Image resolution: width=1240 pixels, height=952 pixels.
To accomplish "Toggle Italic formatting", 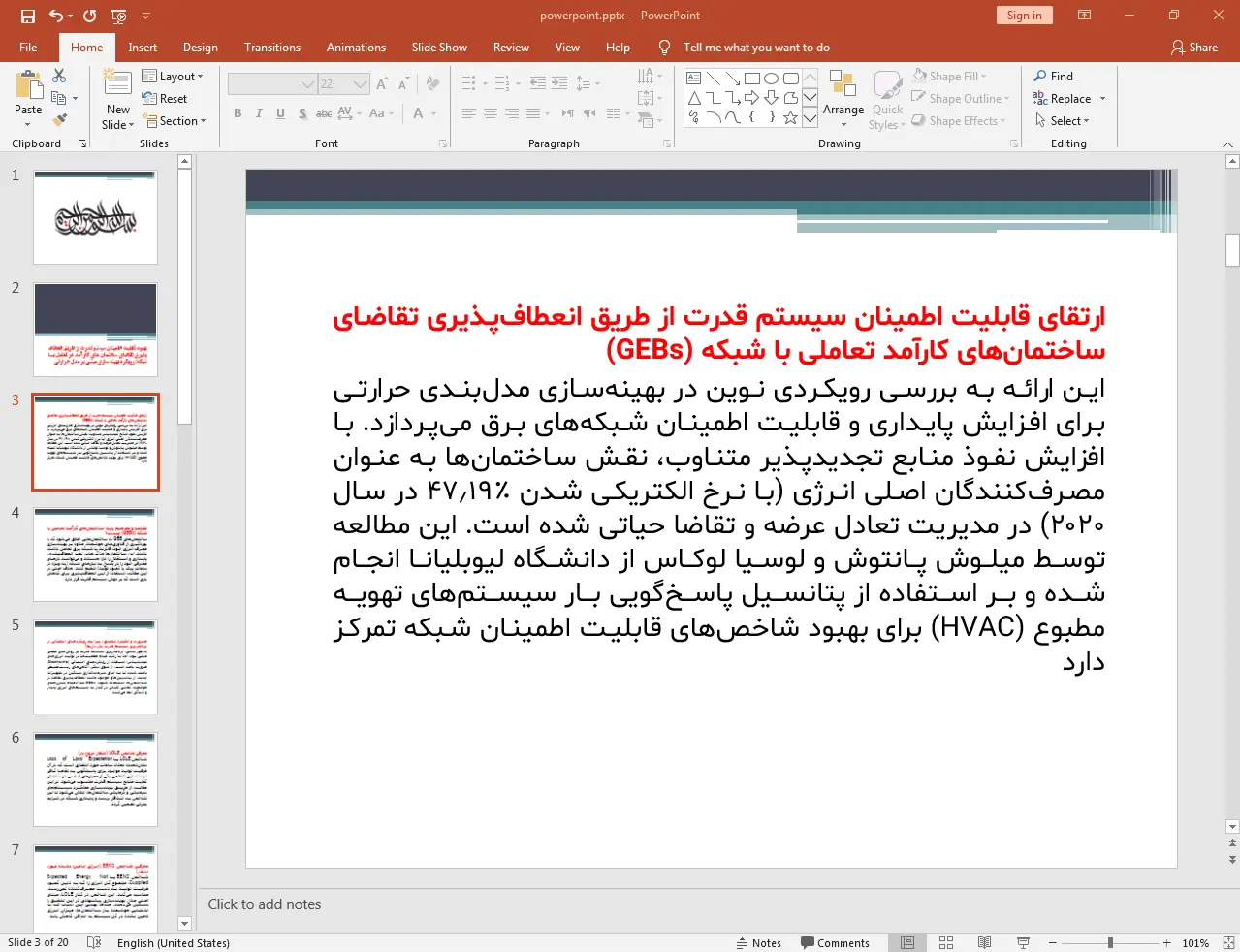I will pyautogui.click(x=259, y=113).
